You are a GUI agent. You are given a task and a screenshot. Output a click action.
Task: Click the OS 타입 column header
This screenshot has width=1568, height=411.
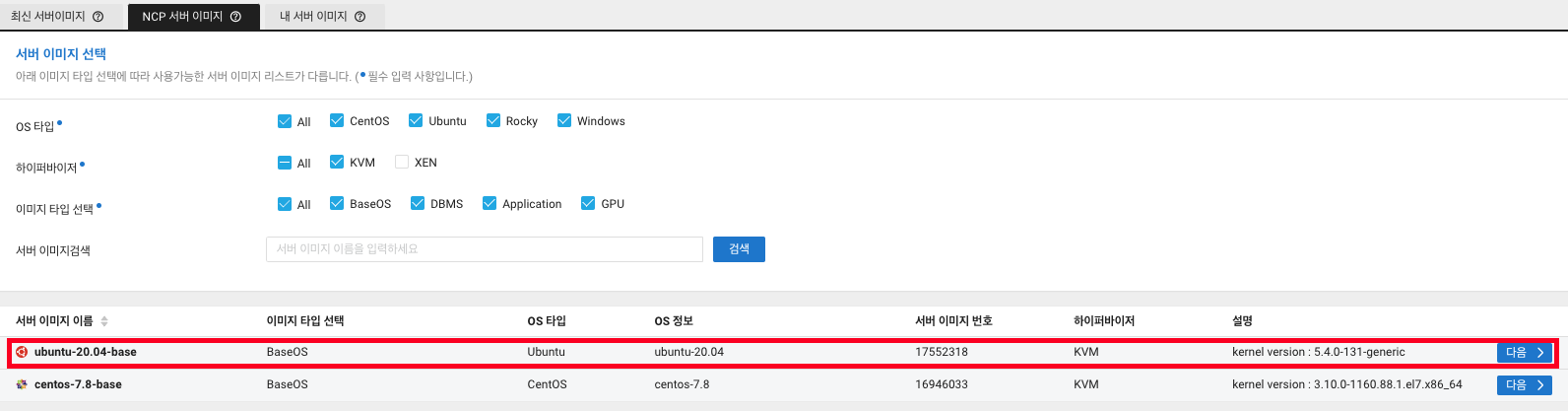(547, 321)
